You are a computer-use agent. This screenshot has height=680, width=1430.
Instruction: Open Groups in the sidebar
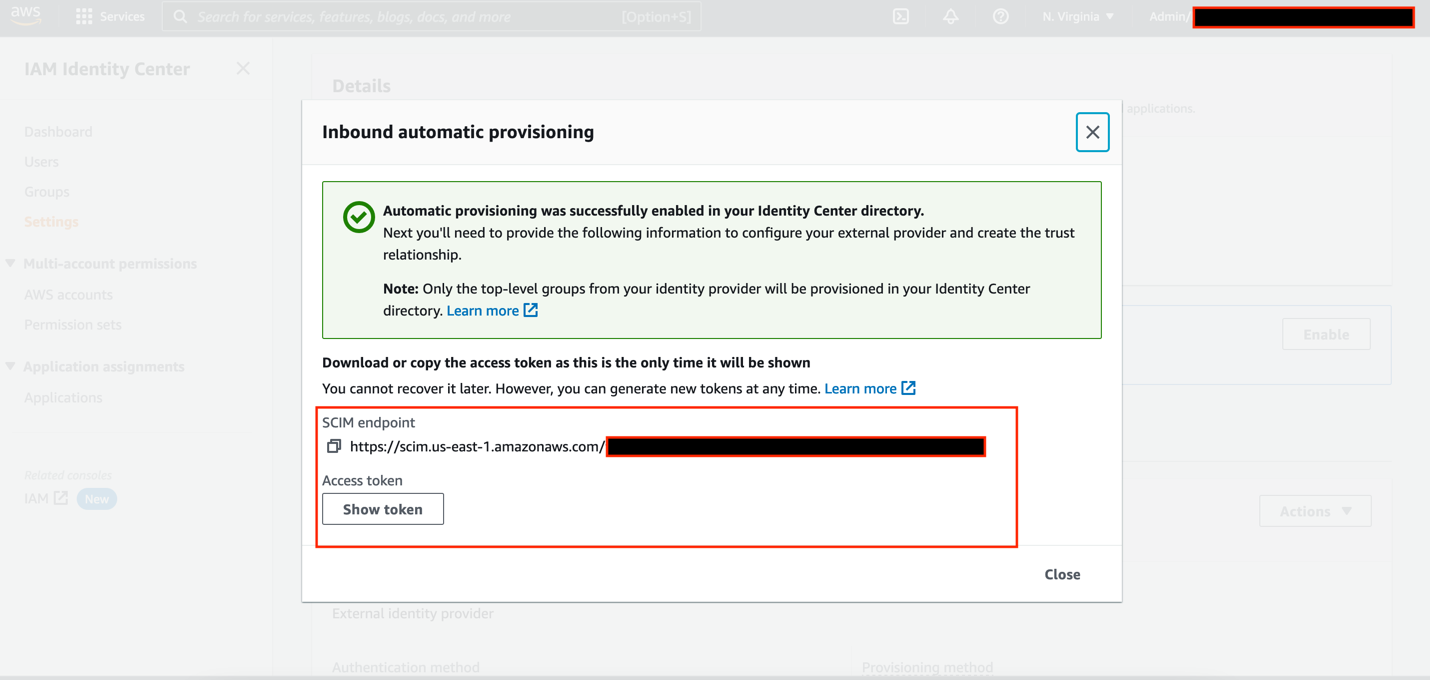pos(47,192)
